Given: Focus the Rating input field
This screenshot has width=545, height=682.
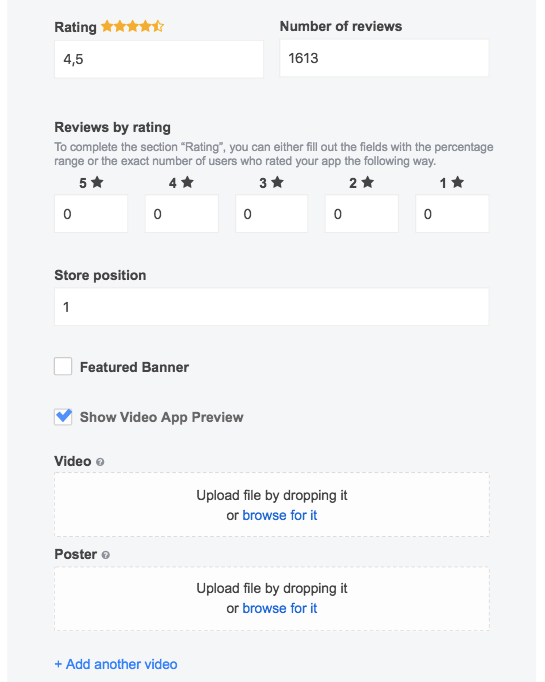Looking at the screenshot, I should click(159, 59).
